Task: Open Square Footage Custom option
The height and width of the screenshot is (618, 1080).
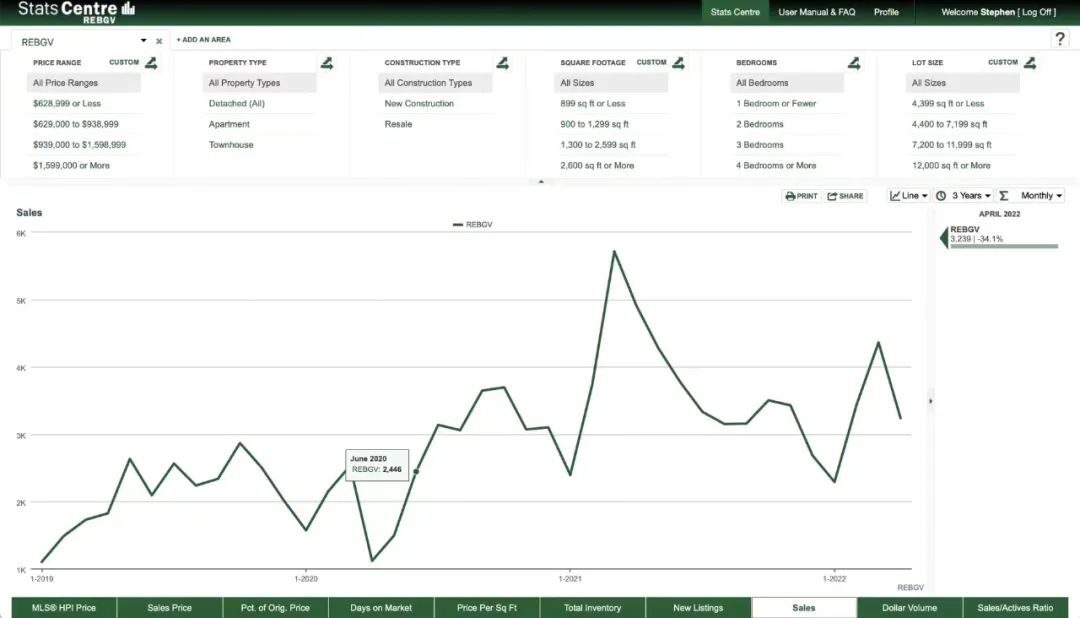Action: (x=651, y=63)
